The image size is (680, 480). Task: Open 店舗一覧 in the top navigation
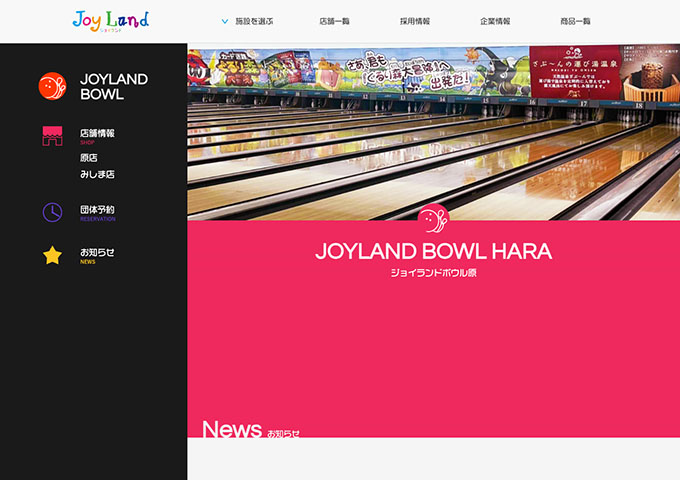click(334, 21)
